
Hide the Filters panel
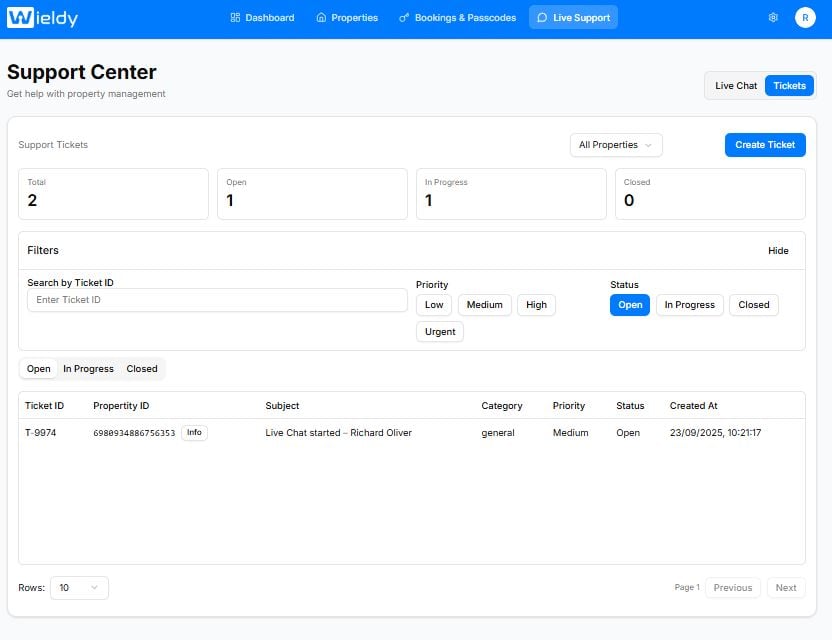(778, 251)
